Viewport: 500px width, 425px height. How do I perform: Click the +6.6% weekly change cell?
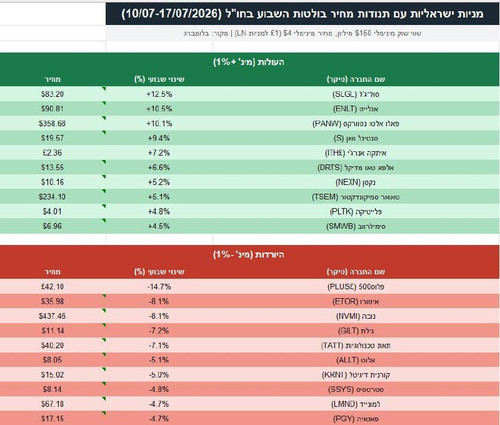(159, 167)
